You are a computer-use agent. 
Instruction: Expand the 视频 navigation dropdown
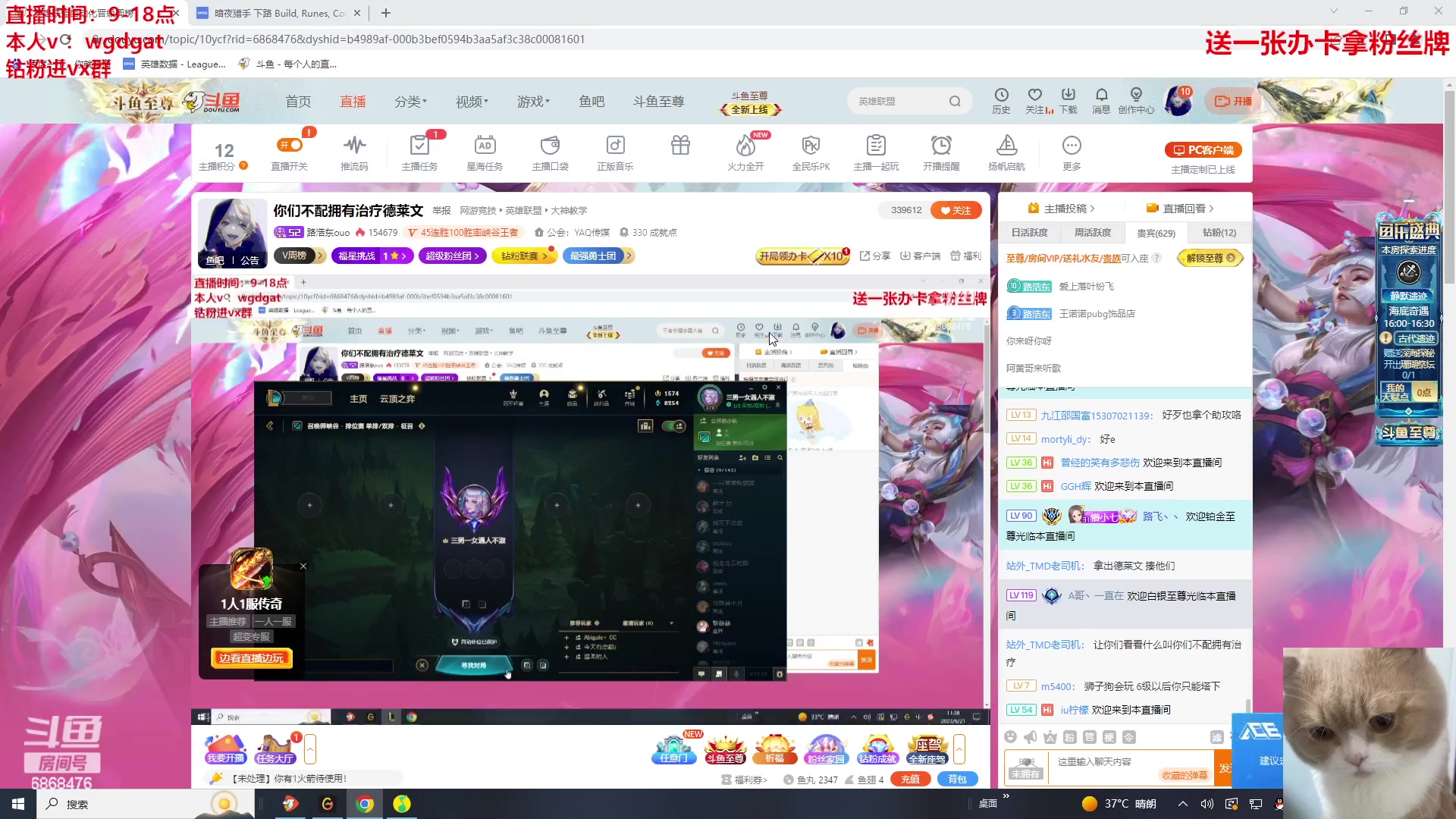click(x=471, y=102)
